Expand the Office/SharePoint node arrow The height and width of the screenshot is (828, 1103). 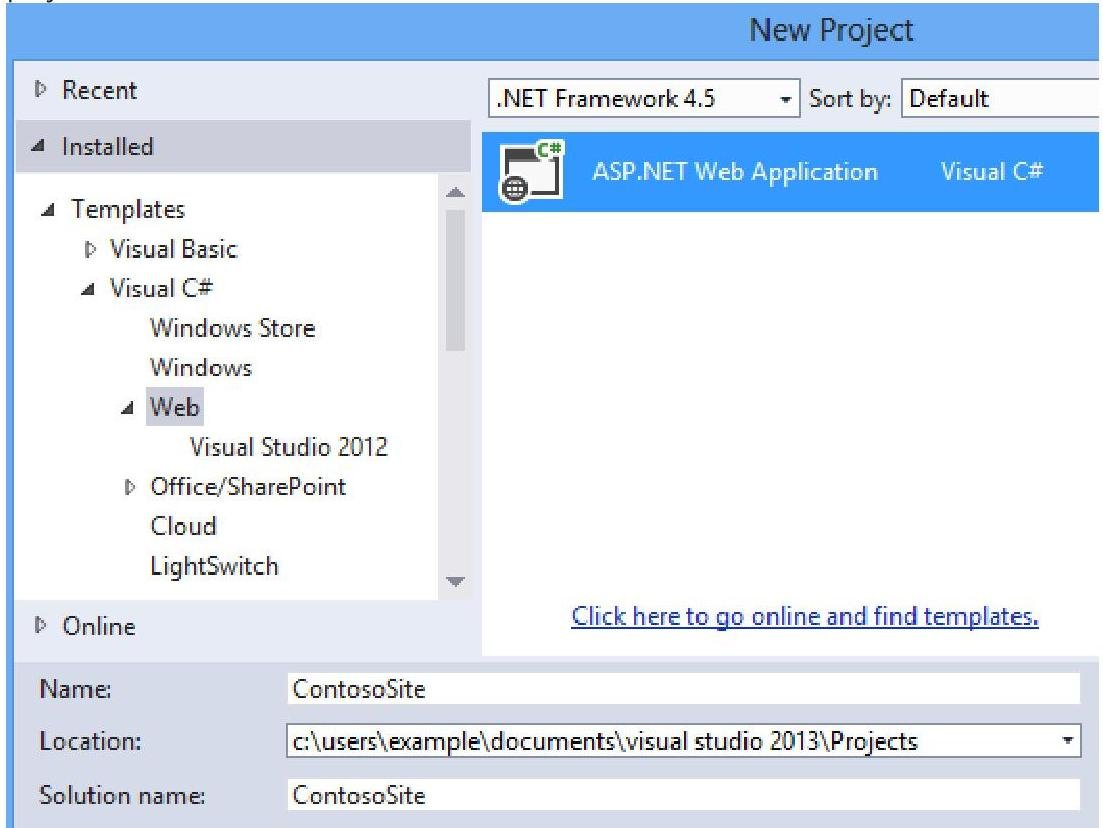coord(129,488)
